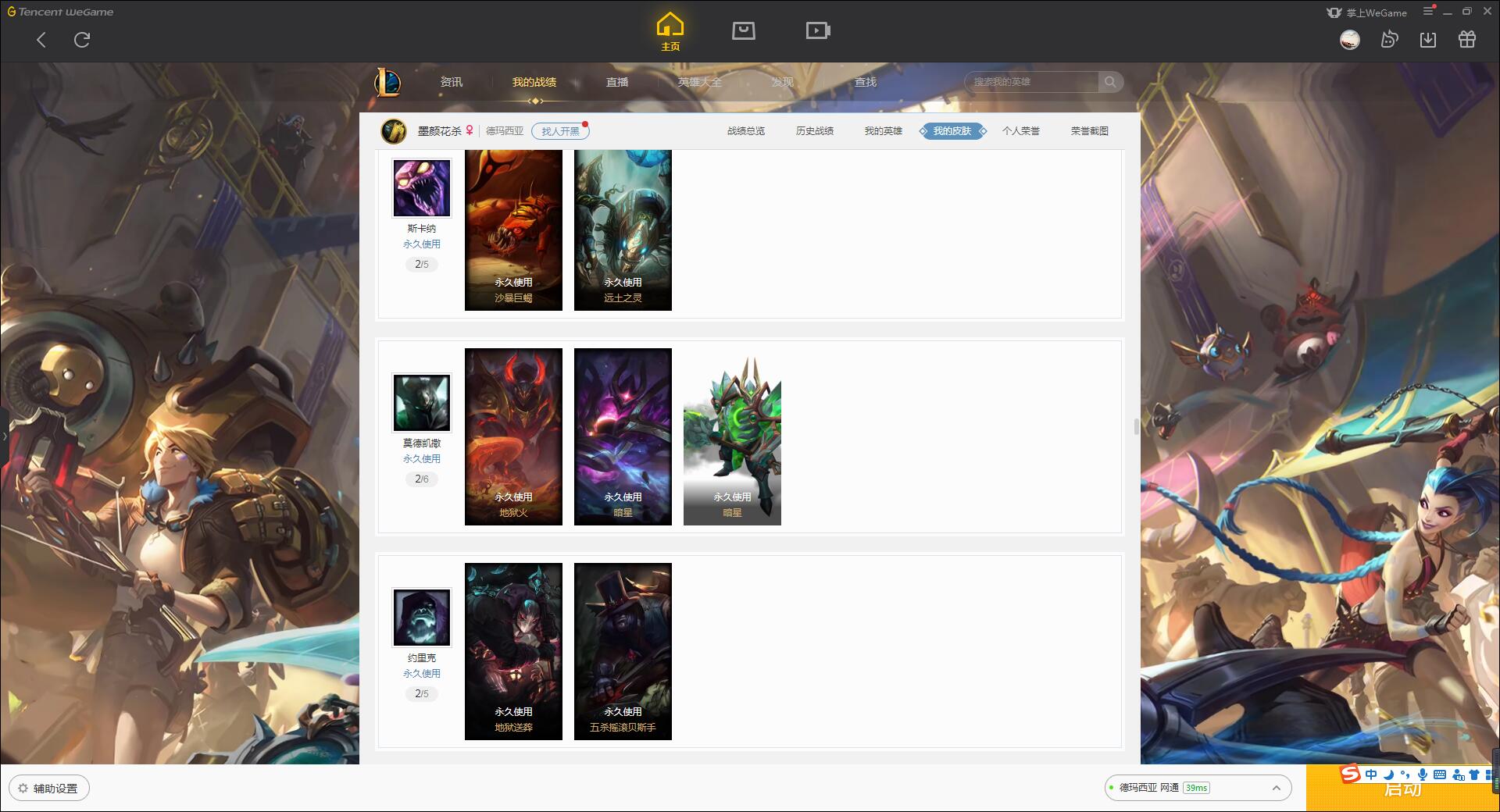Image resolution: width=1500 pixels, height=812 pixels.
Task: Open the 主页 home icon
Action: tap(670, 32)
